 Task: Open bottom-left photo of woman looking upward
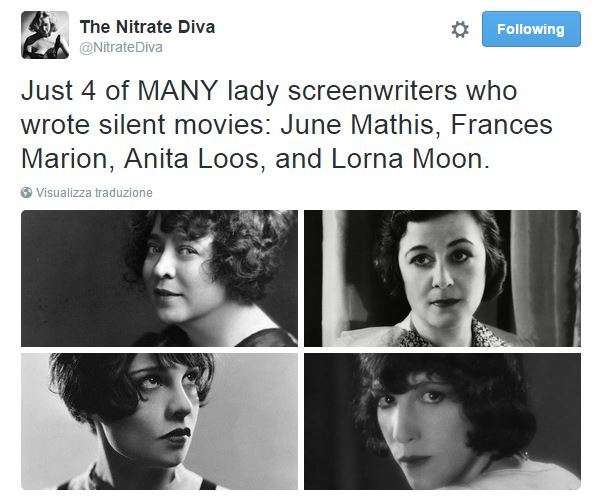point(159,421)
